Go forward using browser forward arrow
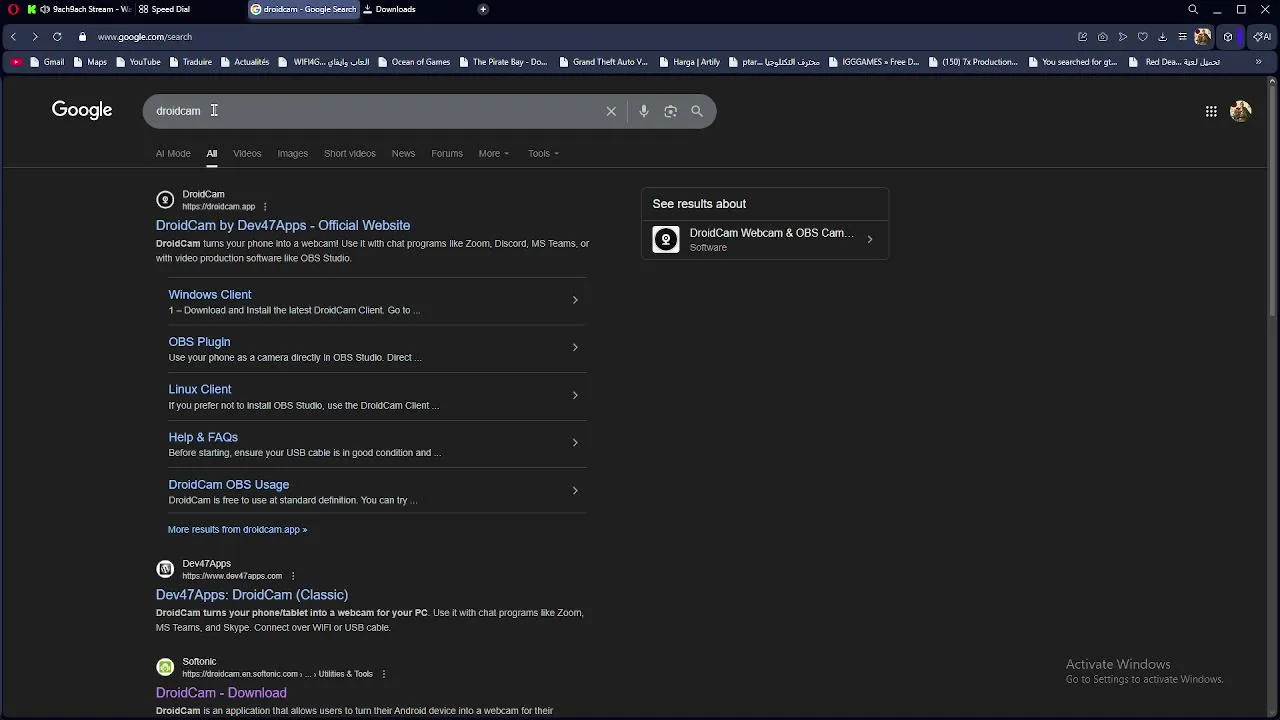The height and width of the screenshot is (720, 1280). [35, 37]
